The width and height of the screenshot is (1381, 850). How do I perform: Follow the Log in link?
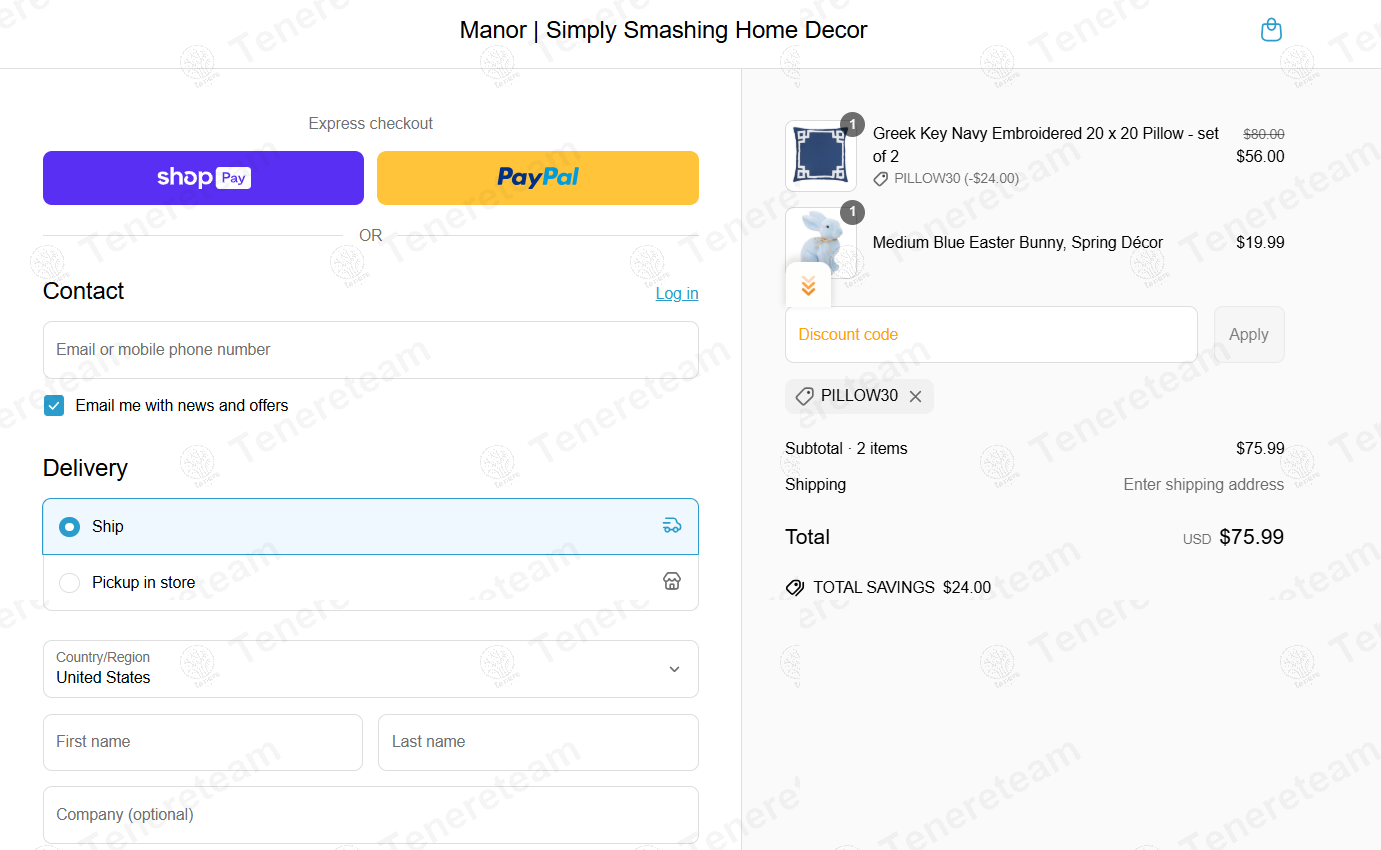[677, 293]
